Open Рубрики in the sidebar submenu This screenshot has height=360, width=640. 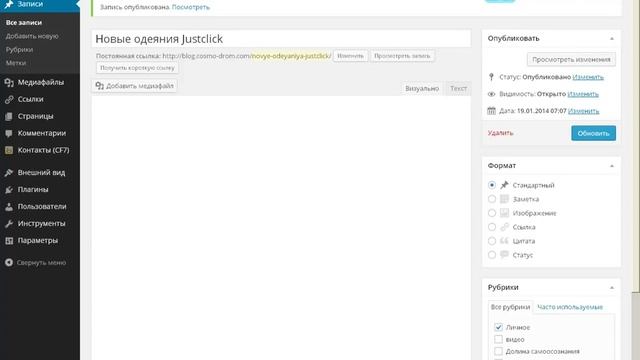point(19,49)
